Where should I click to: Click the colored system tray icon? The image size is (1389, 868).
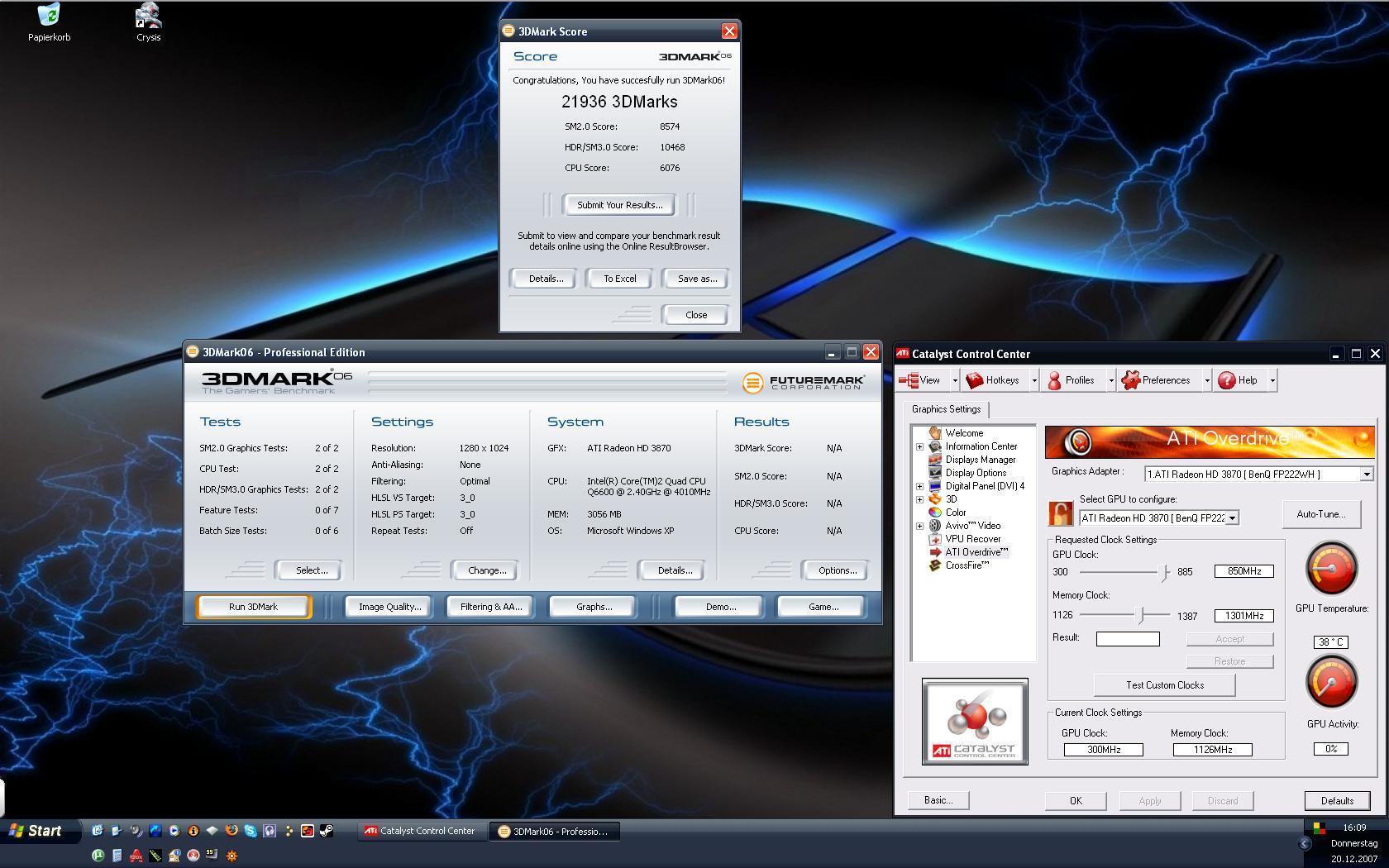tap(1319, 828)
